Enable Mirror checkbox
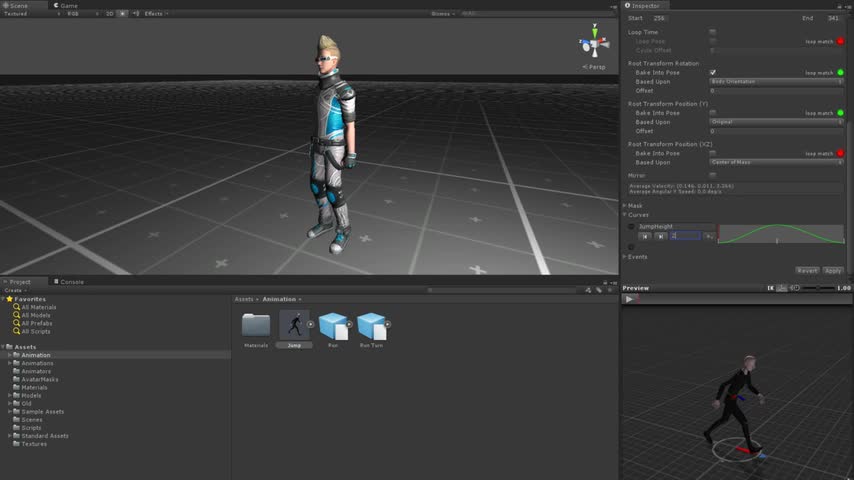The width and height of the screenshot is (854, 480). (712, 175)
